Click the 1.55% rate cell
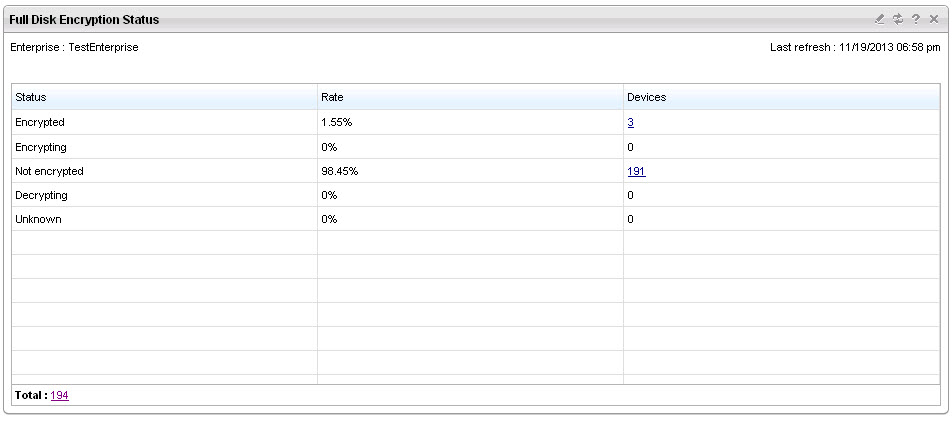Screen dimensions: 952x421 pyautogui.click(x=337, y=122)
